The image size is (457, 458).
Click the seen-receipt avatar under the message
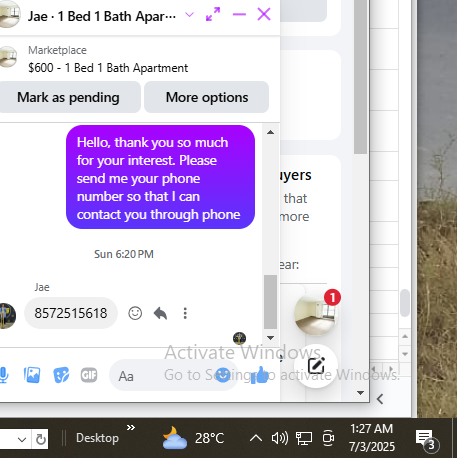tap(239, 338)
